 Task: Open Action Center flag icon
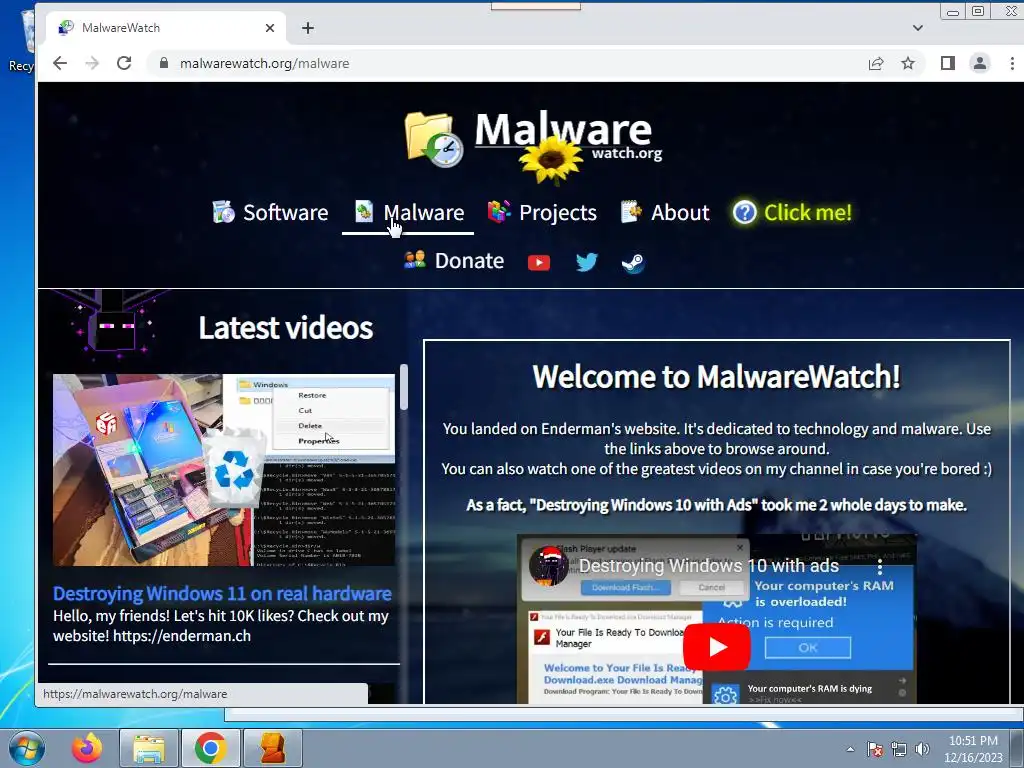coord(875,749)
